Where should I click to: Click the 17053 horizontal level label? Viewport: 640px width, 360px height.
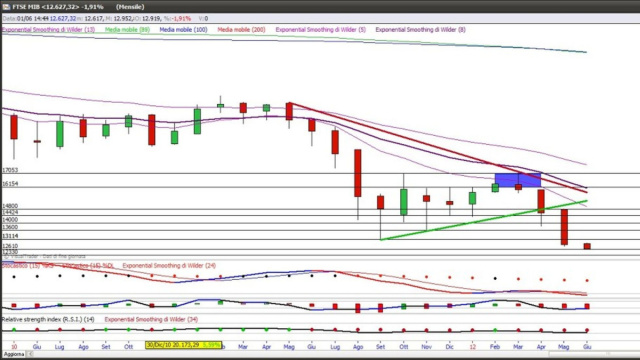coord(10,170)
